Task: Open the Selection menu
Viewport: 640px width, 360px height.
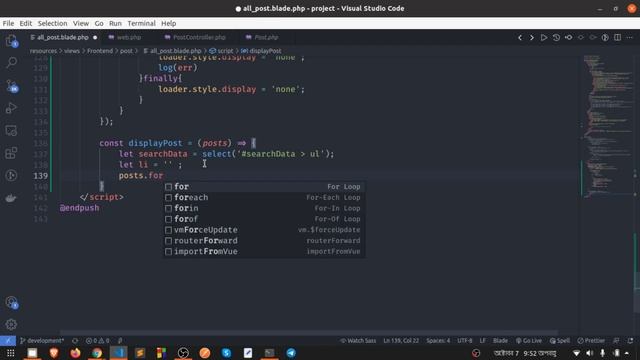Action: click(x=52, y=23)
